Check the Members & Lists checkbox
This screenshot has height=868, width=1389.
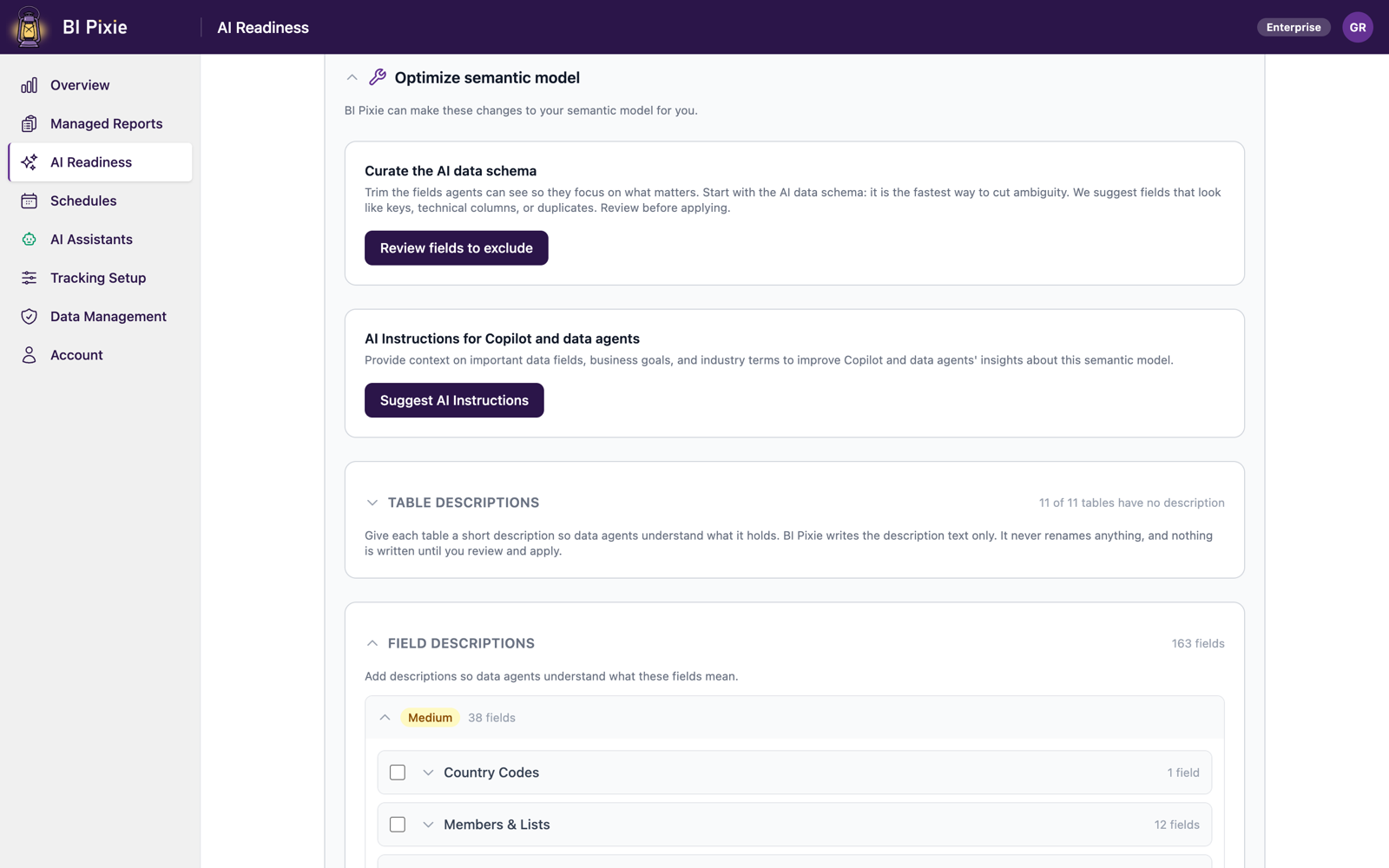pyautogui.click(x=398, y=825)
